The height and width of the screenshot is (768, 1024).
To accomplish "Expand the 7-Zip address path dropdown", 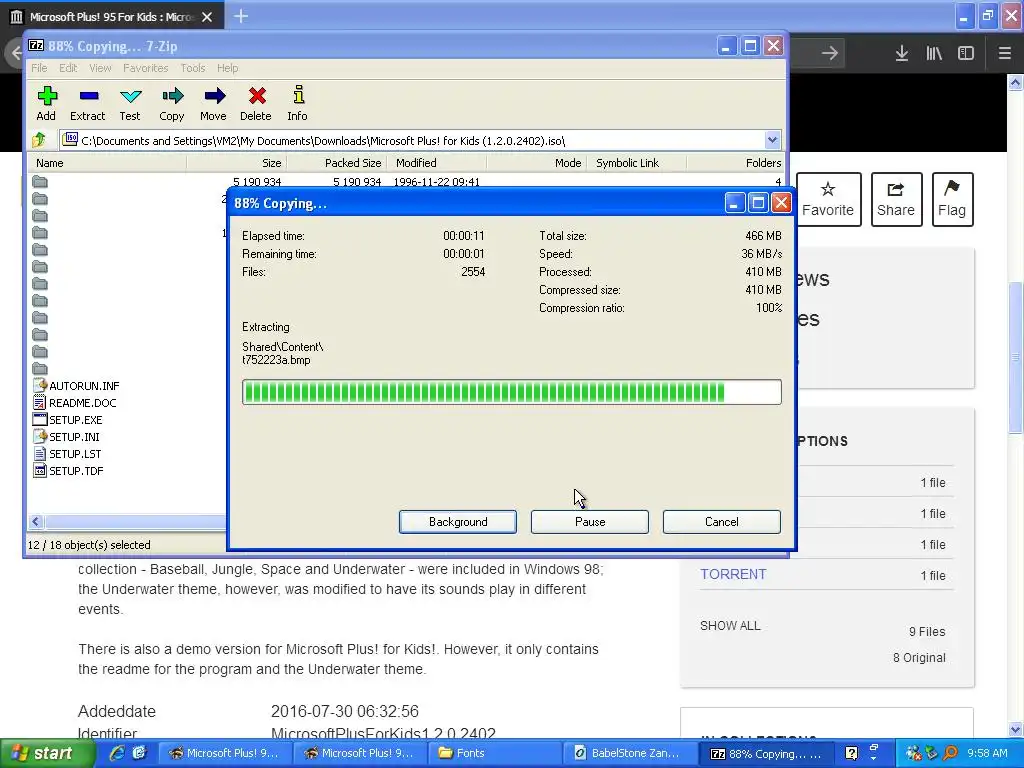I will tap(772, 140).
